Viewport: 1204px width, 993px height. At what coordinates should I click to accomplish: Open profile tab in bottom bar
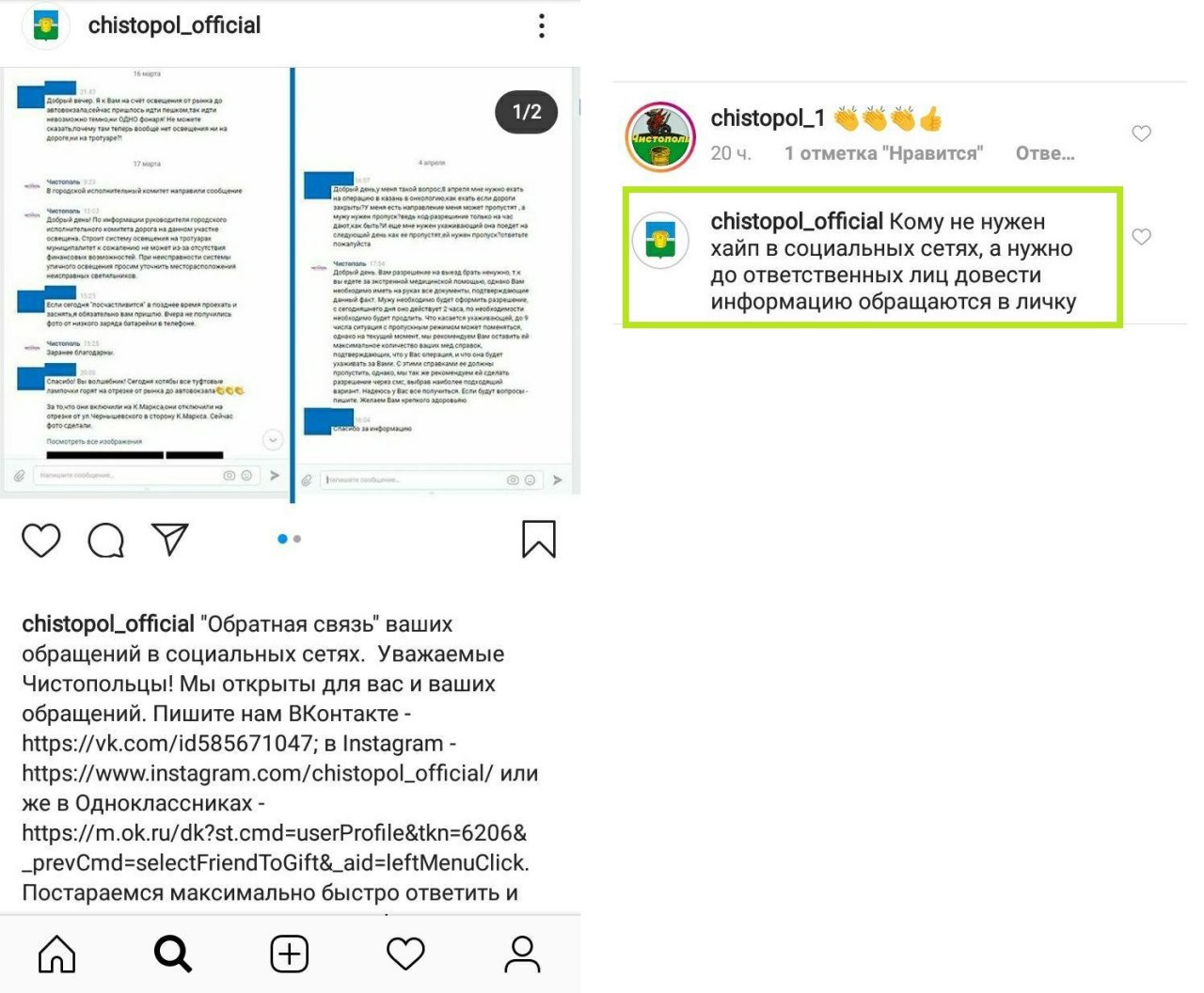click(522, 954)
